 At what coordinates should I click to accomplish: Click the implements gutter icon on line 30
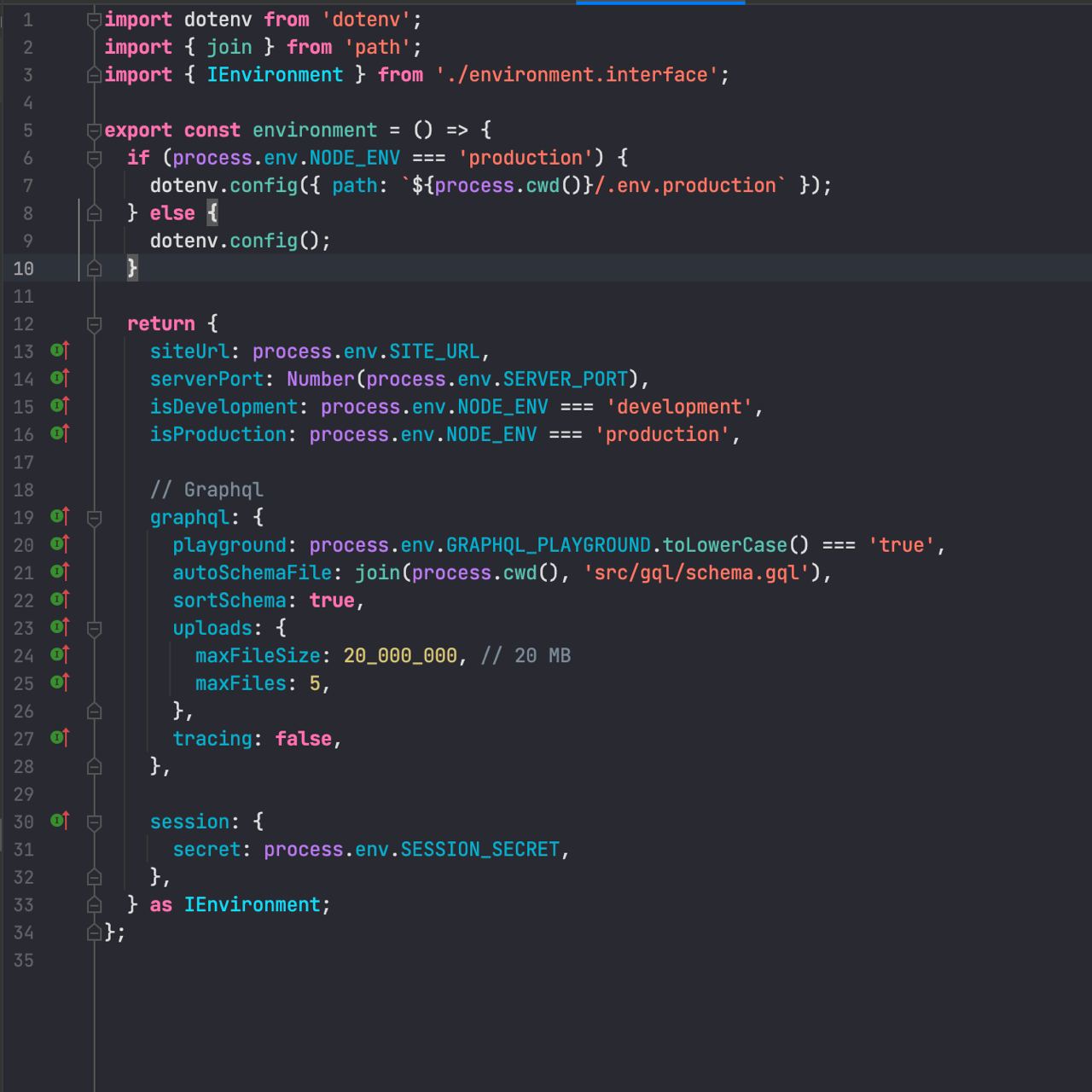point(59,821)
